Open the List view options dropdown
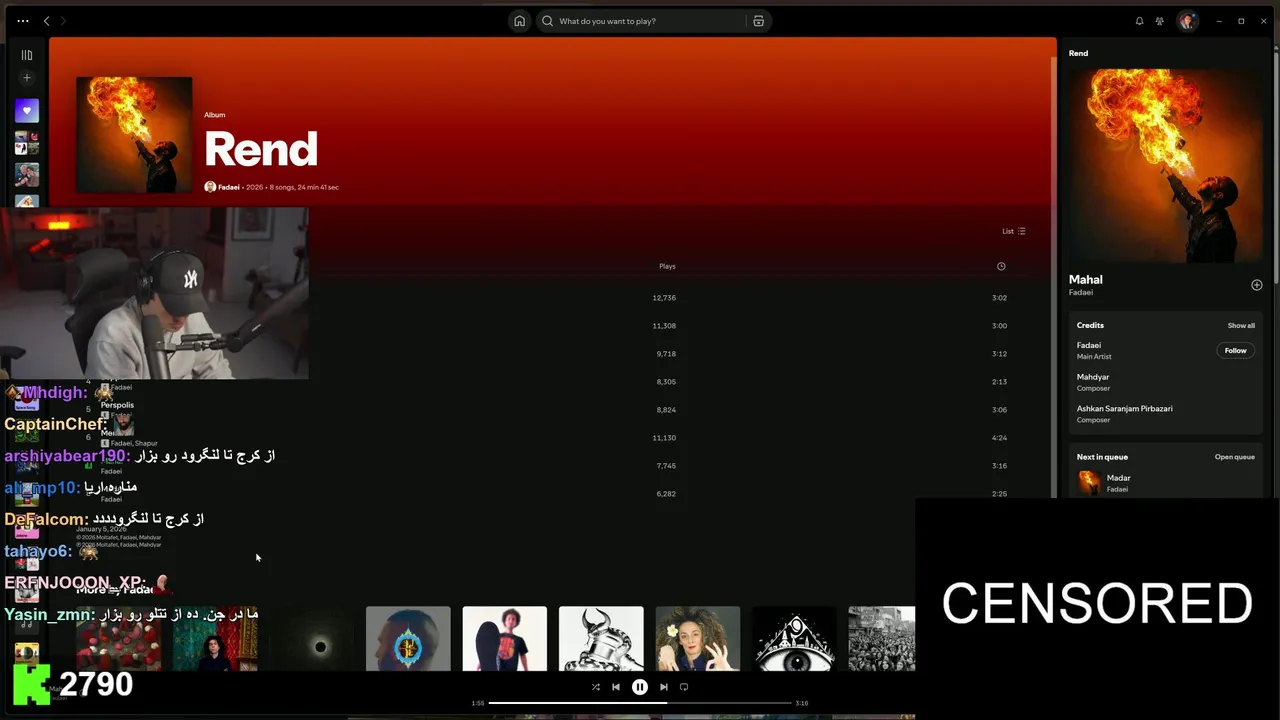This screenshot has width=1280, height=720. click(1014, 231)
